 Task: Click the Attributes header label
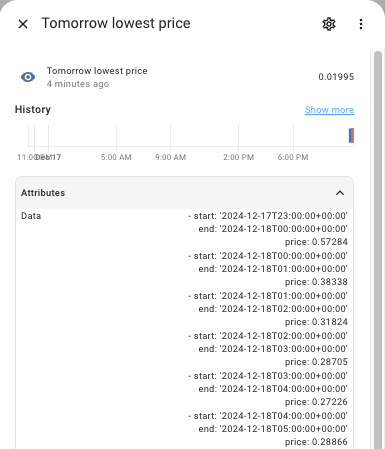[43, 193]
